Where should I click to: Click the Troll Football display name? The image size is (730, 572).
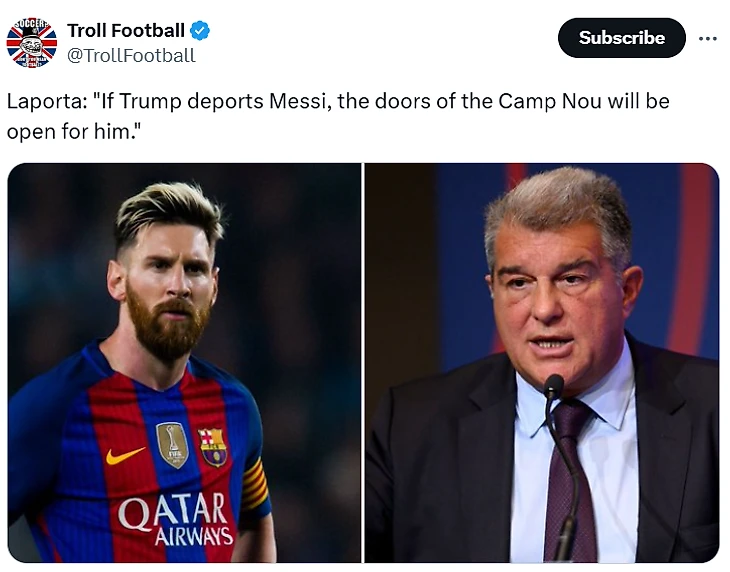(x=125, y=31)
